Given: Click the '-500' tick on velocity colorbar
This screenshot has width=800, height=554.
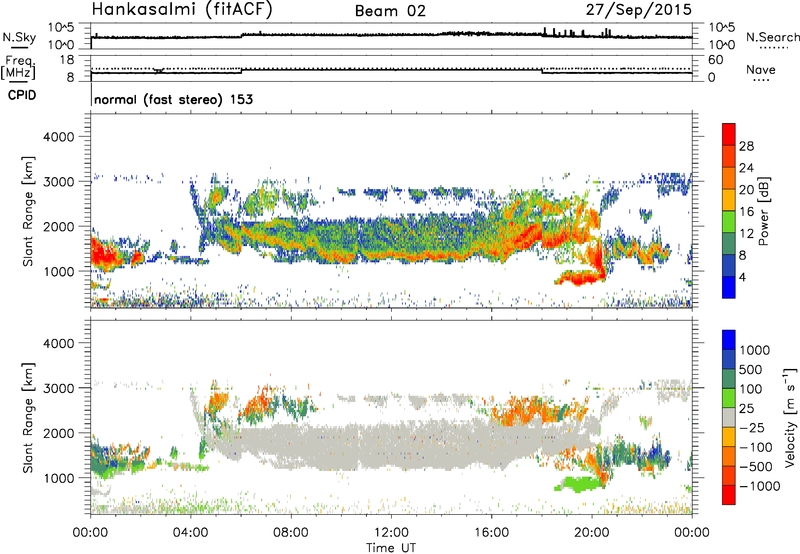Looking at the screenshot, I should [x=756, y=466].
